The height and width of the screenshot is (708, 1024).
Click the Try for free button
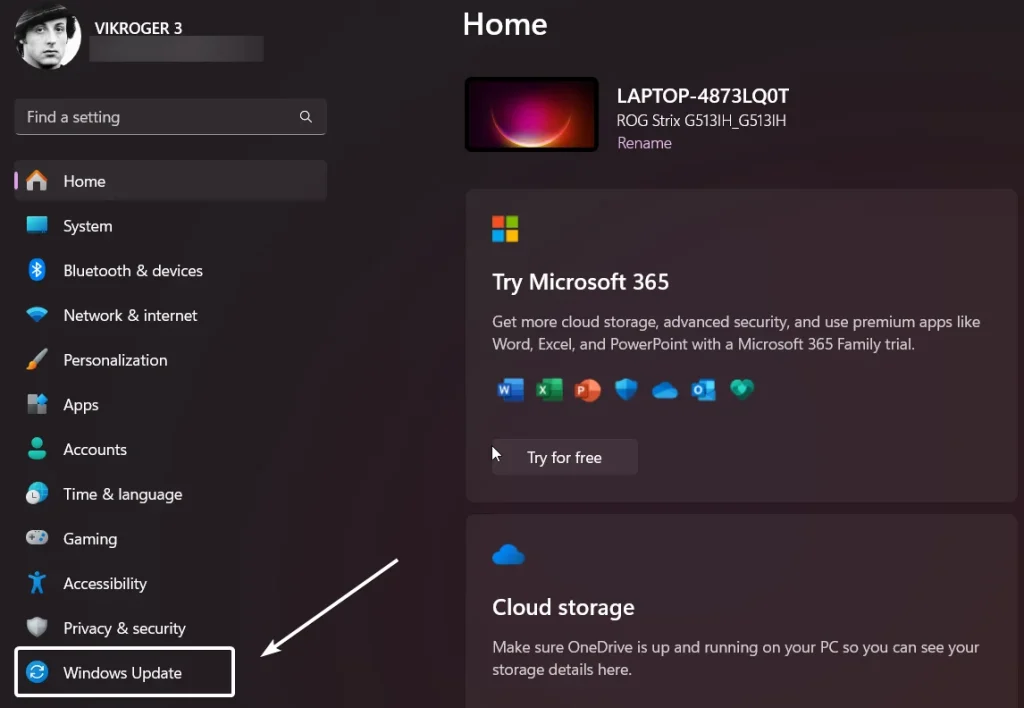click(564, 457)
